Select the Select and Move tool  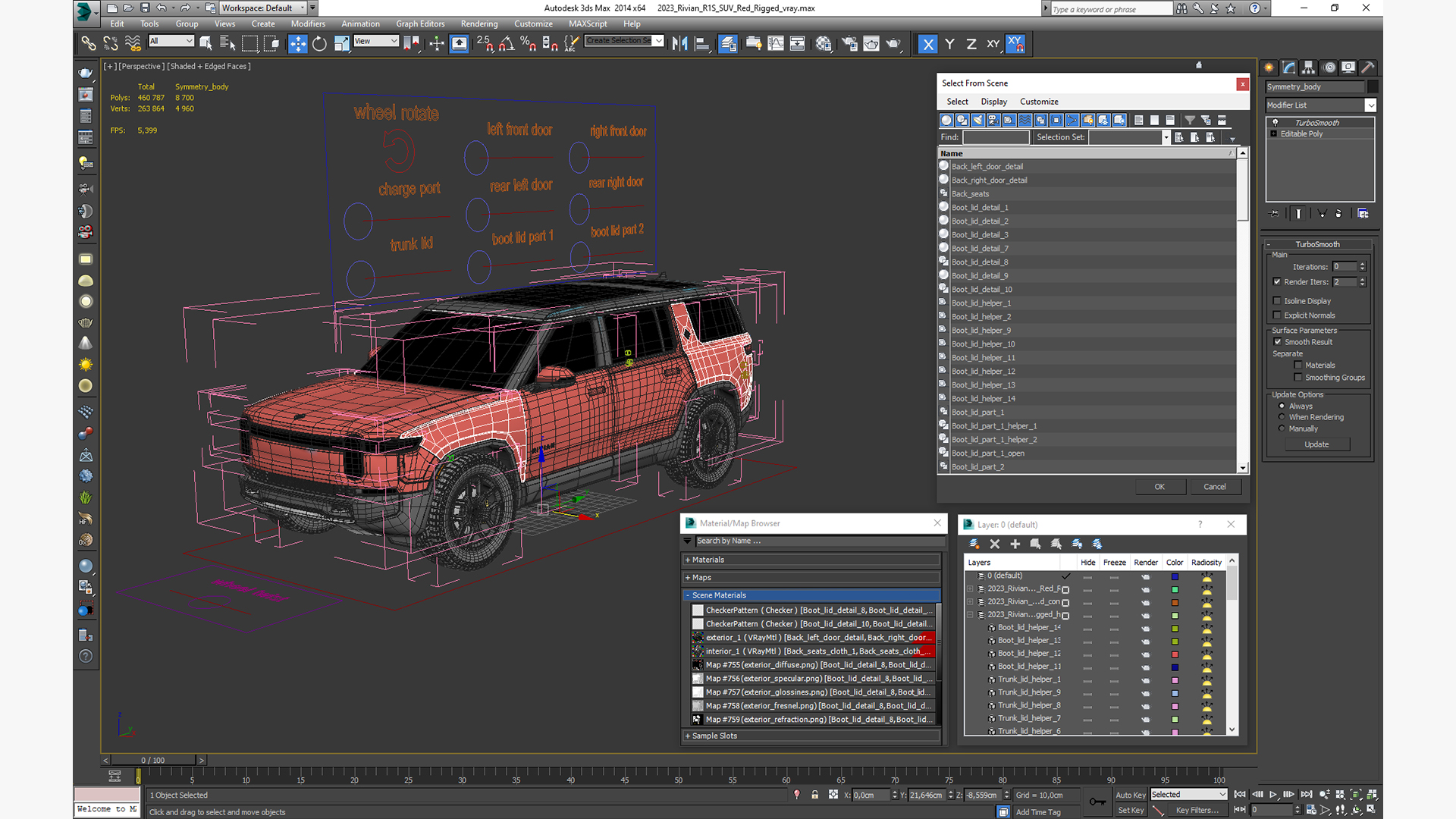click(x=298, y=44)
